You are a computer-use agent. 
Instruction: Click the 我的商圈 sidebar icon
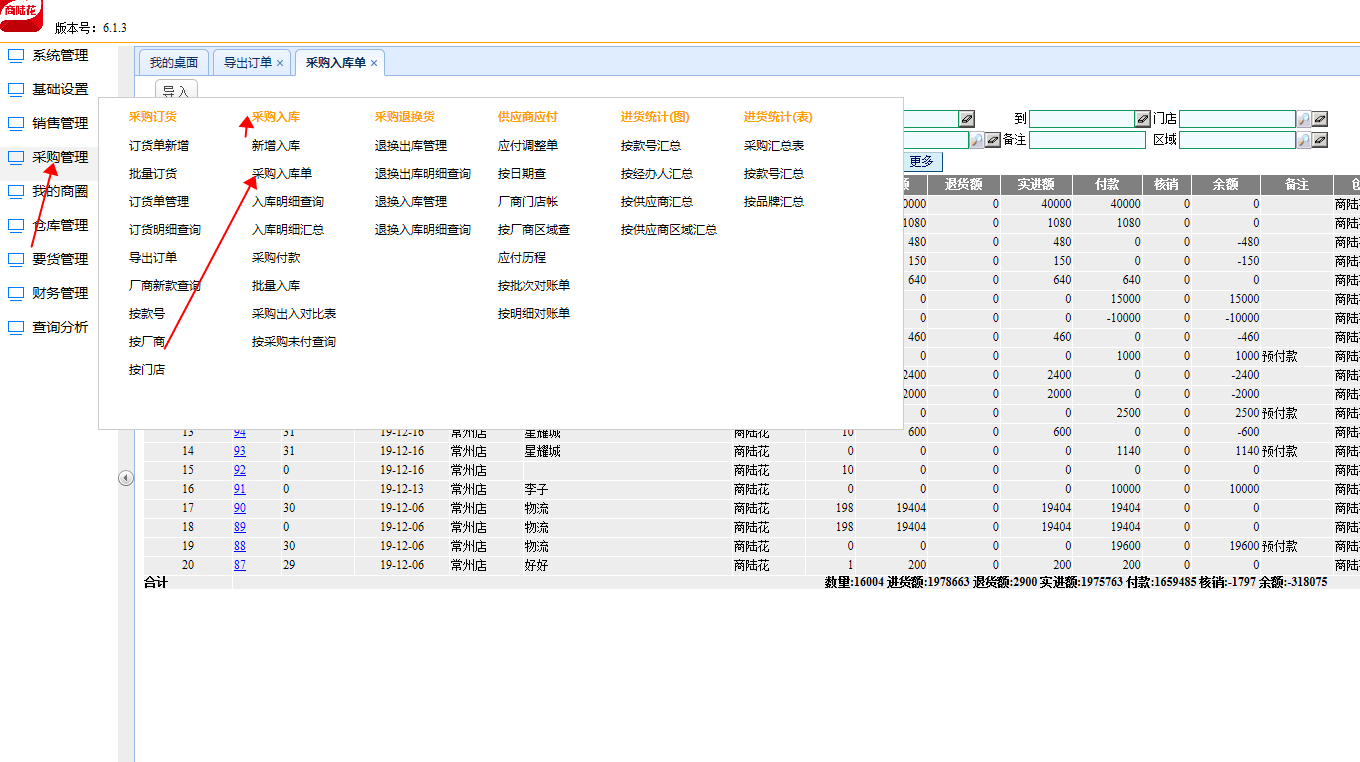[x=16, y=192]
